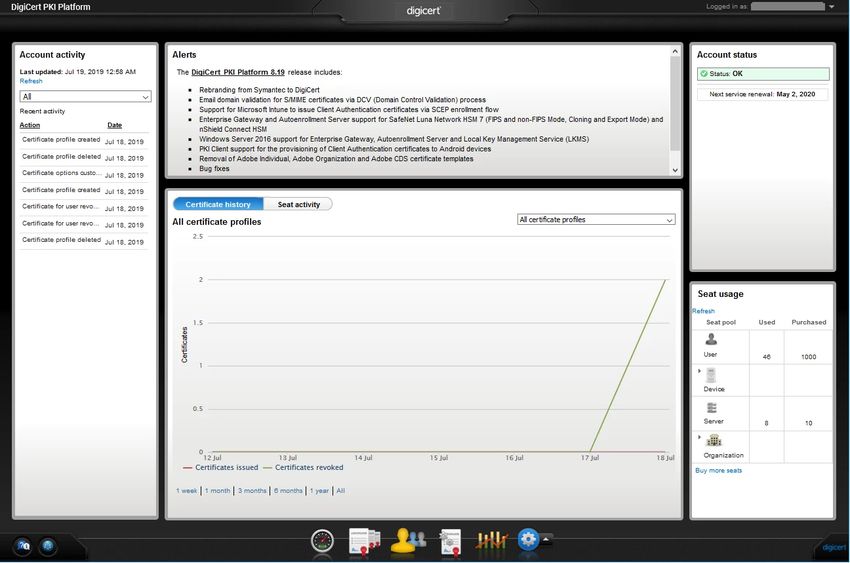Open the manage users icon in dock
850x563 pixels.
point(407,540)
